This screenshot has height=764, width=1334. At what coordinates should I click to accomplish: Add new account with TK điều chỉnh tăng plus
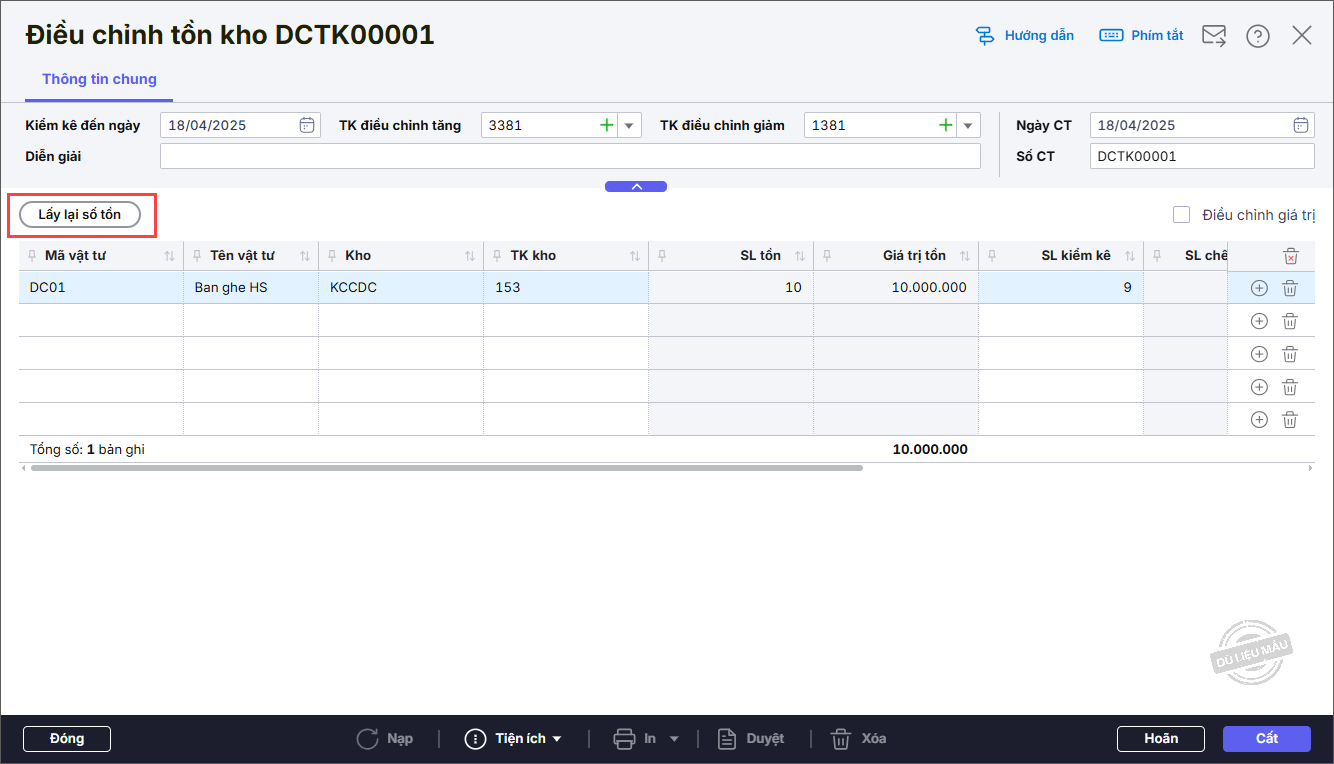click(606, 125)
